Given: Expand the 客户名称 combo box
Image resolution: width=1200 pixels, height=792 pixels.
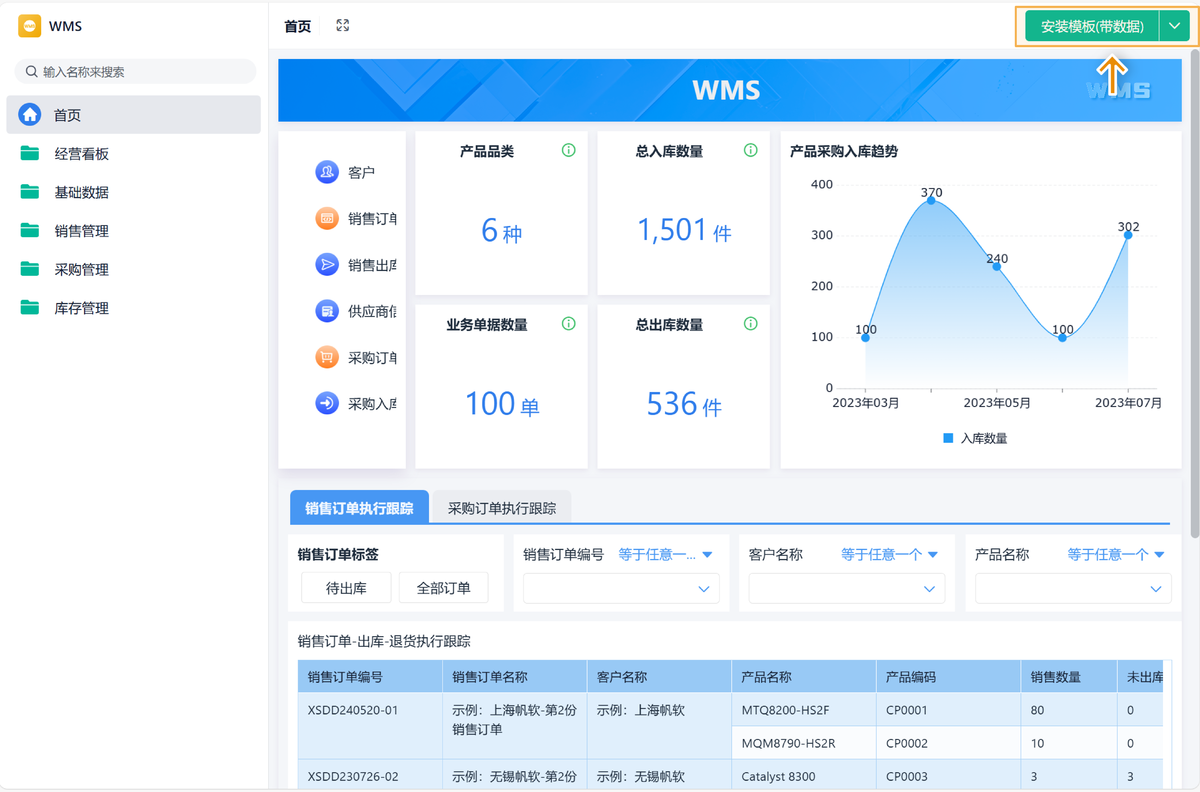Looking at the screenshot, I should point(846,588).
